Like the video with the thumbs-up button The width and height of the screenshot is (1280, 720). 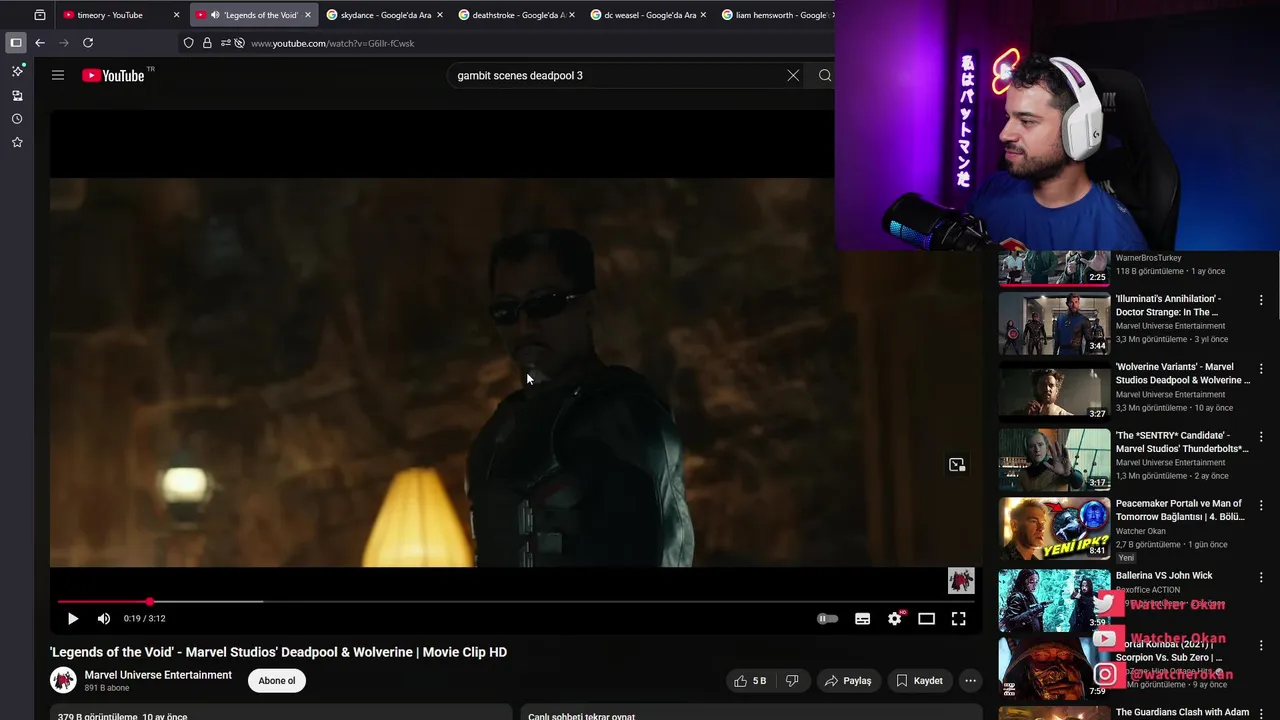750,680
